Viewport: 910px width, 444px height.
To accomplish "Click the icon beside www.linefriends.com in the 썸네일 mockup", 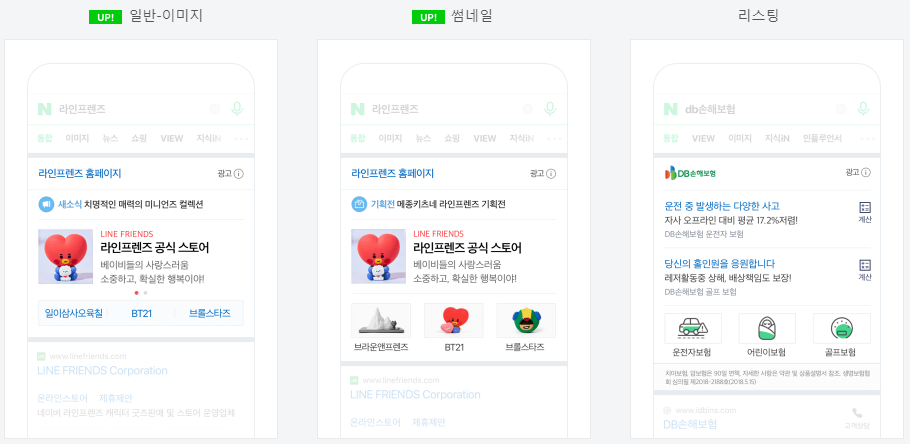I will [354, 380].
